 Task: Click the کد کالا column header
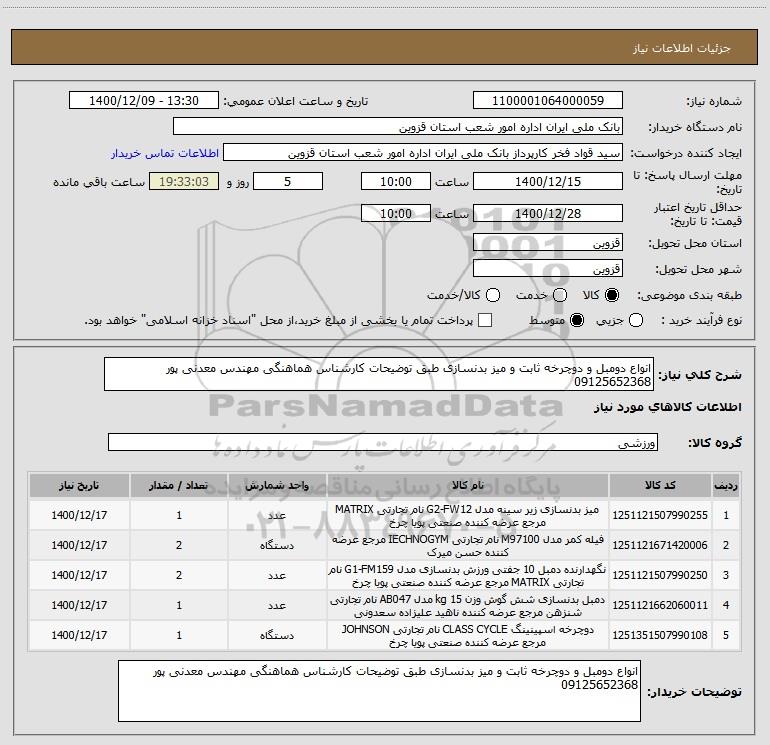(660, 485)
